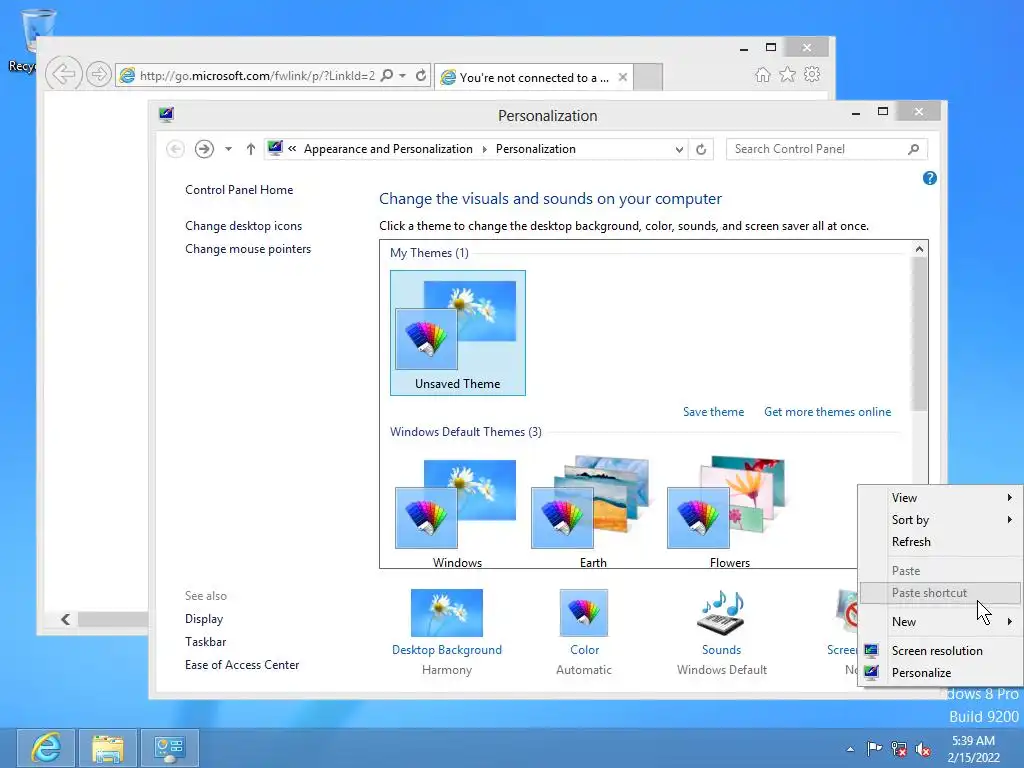
Task: Select the Unsaved Theme thumbnail
Action: [458, 333]
